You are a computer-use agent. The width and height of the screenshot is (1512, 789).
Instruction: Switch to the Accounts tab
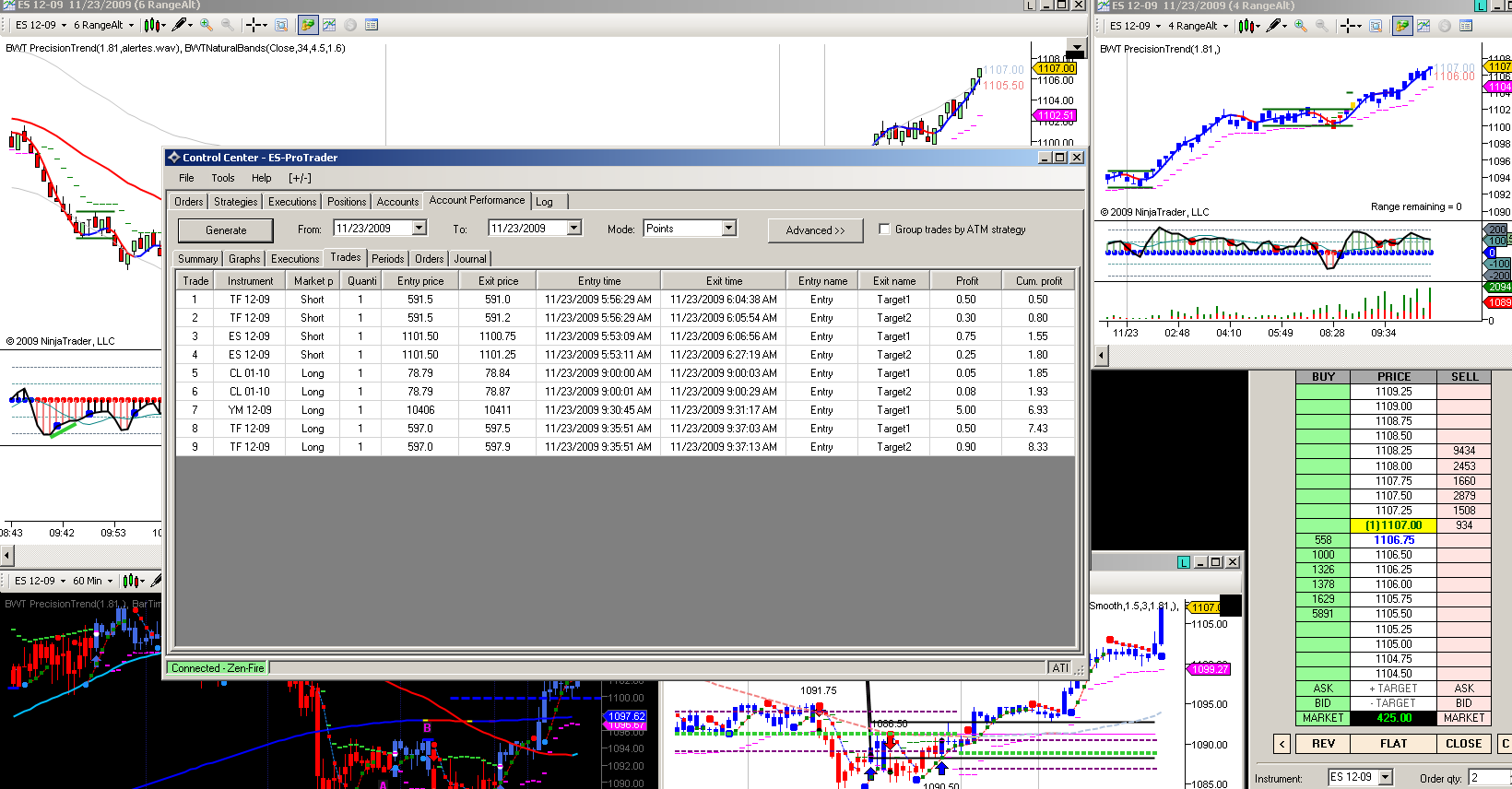397,202
